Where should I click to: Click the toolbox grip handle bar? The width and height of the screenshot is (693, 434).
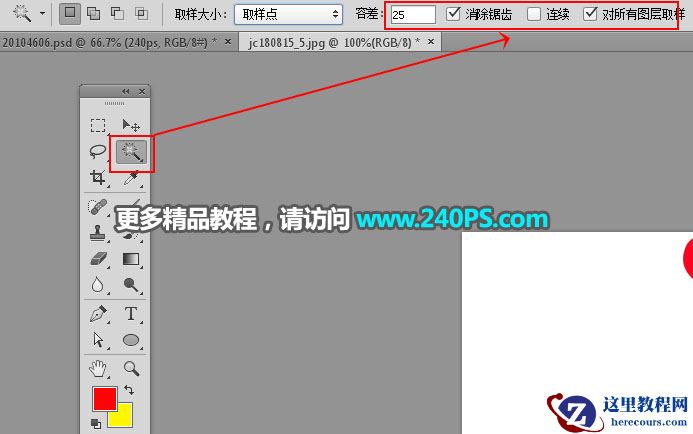coord(114,103)
